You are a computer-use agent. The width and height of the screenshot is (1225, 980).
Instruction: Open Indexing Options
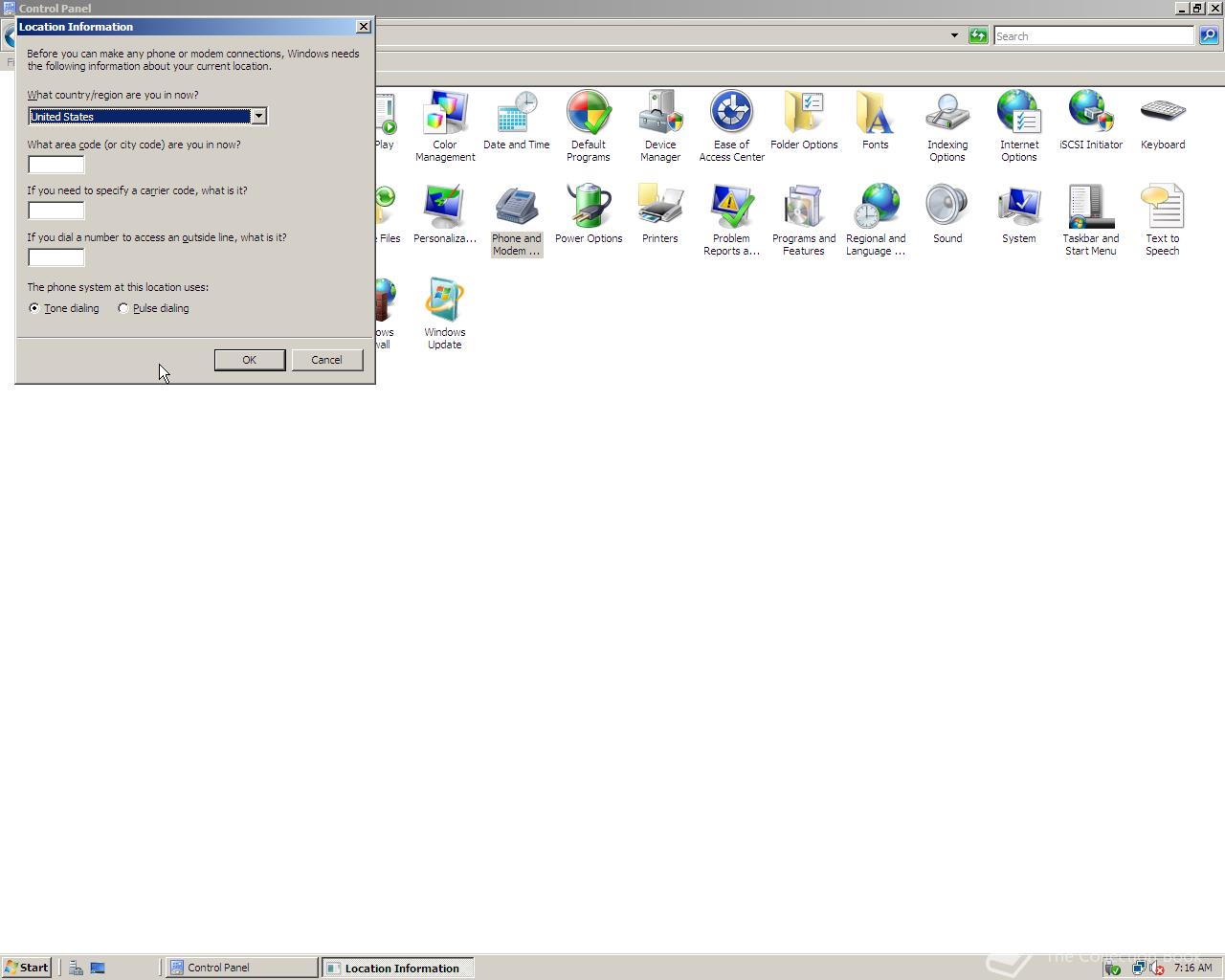tap(947, 126)
